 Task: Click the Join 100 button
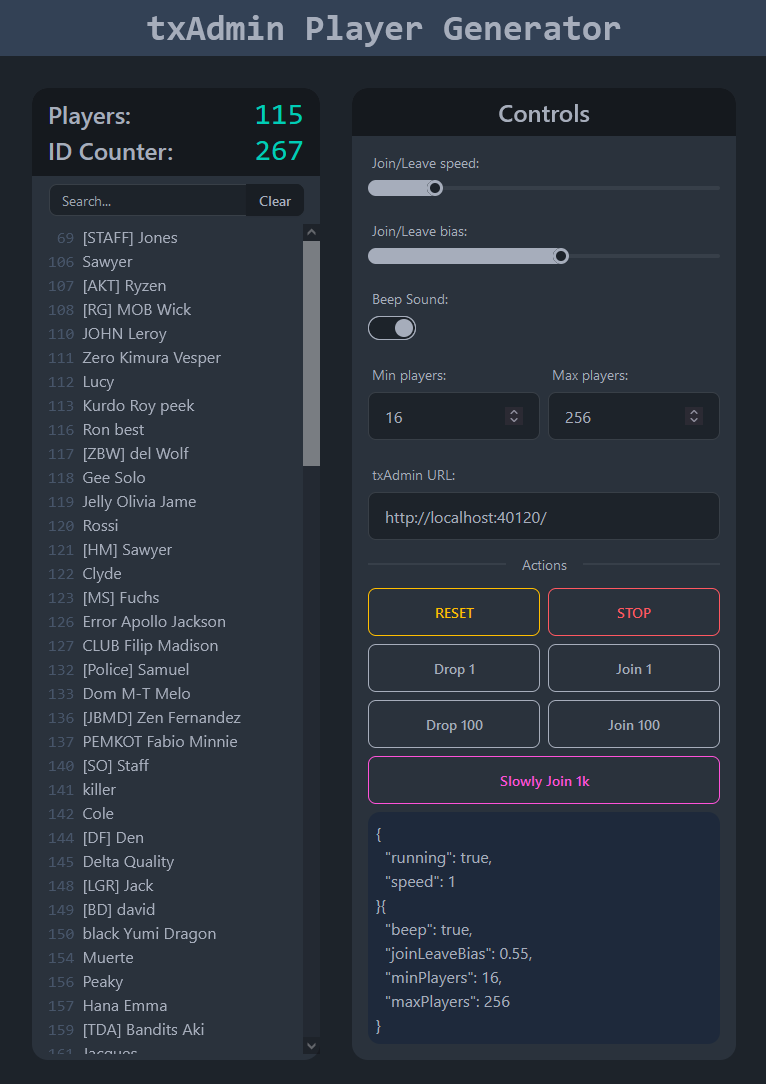click(x=634, y=725)
